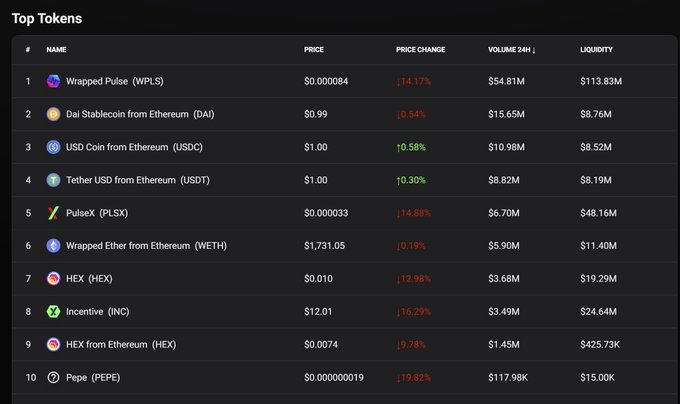
Task: Click the 14.88% price change value
Action: coord(413,213)
